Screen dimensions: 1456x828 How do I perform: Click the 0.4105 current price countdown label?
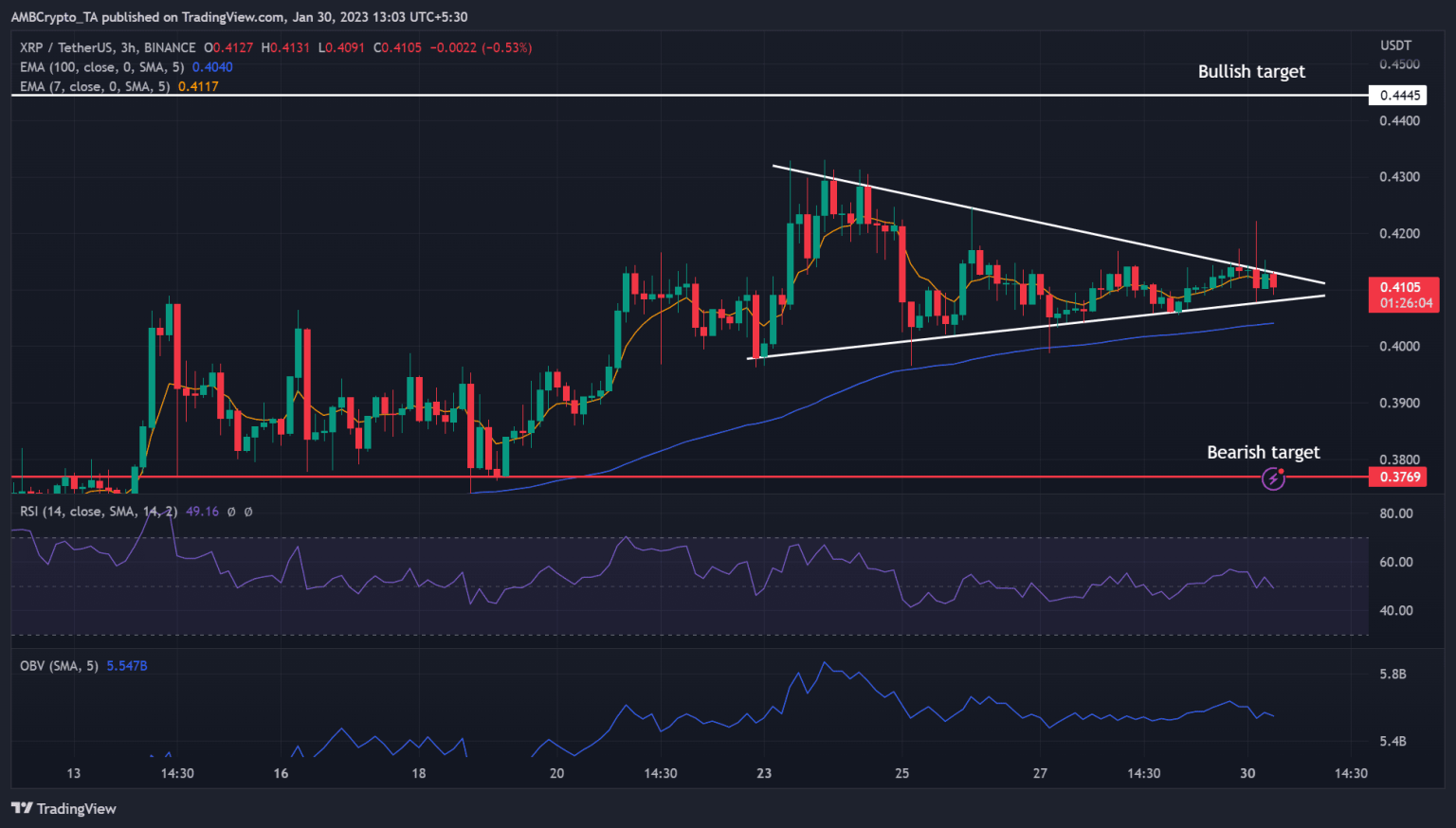click(1404, 295)
